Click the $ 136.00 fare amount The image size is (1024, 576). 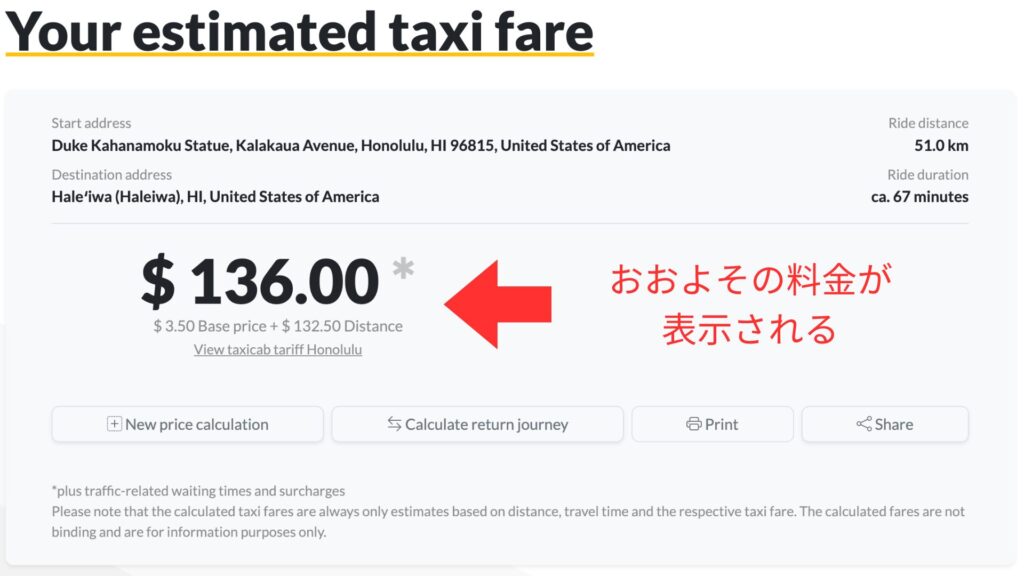point(260,281)
